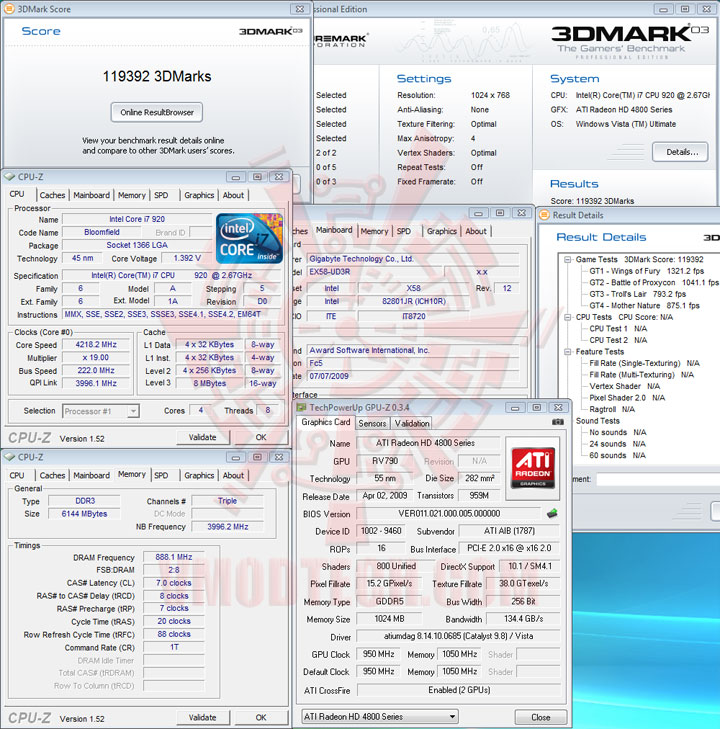Click the ATI CrossFire Enabled (2 GPUs) field
The image size is (720, 729).
(x=459, y=690)
